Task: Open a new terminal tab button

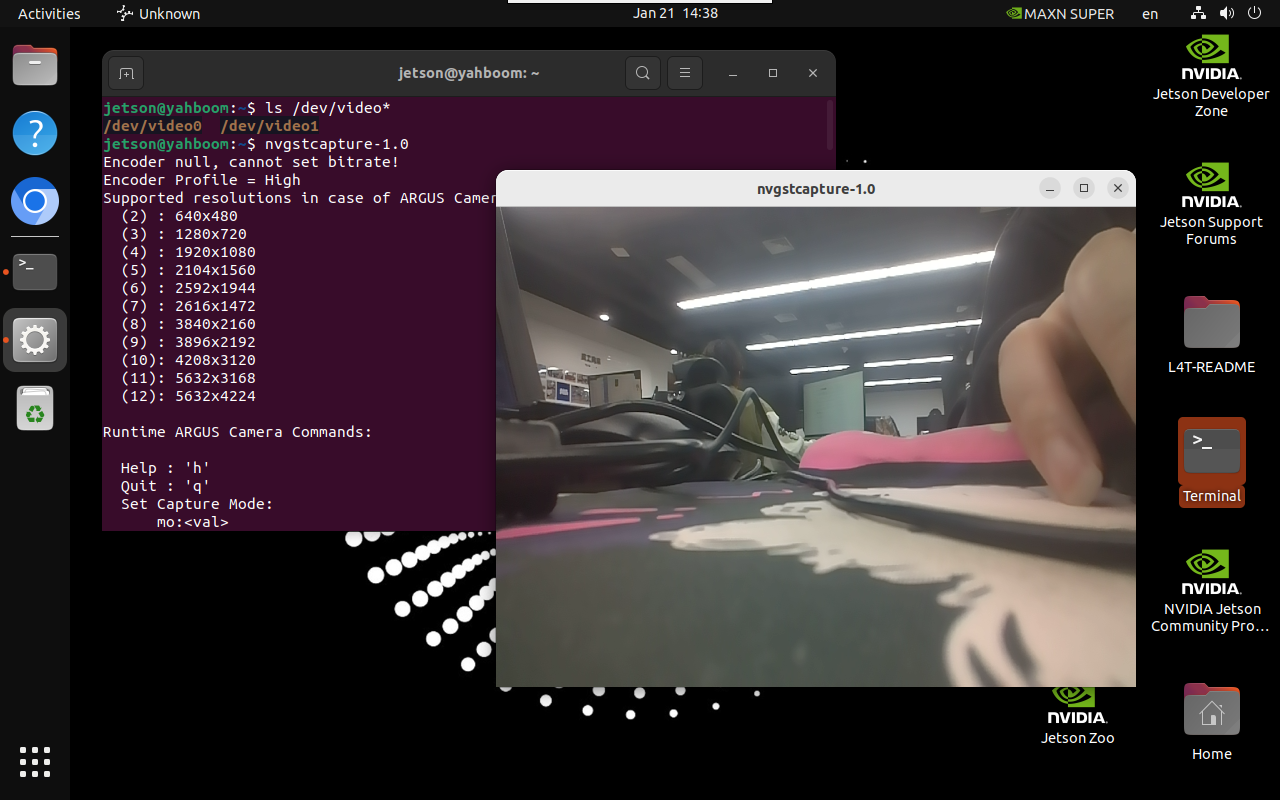Action: tap(126, 73)
